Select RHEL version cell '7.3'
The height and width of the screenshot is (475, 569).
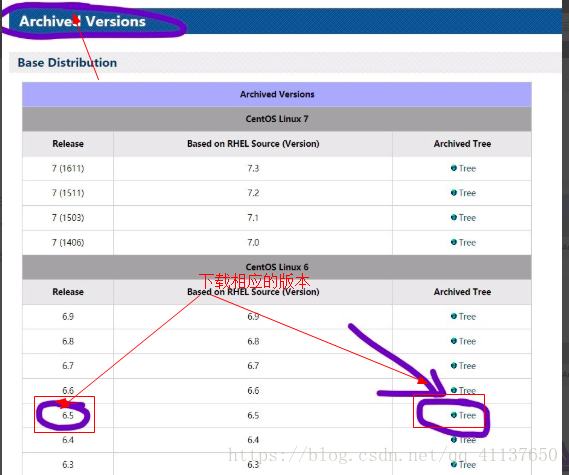click(x=253, y=168)
